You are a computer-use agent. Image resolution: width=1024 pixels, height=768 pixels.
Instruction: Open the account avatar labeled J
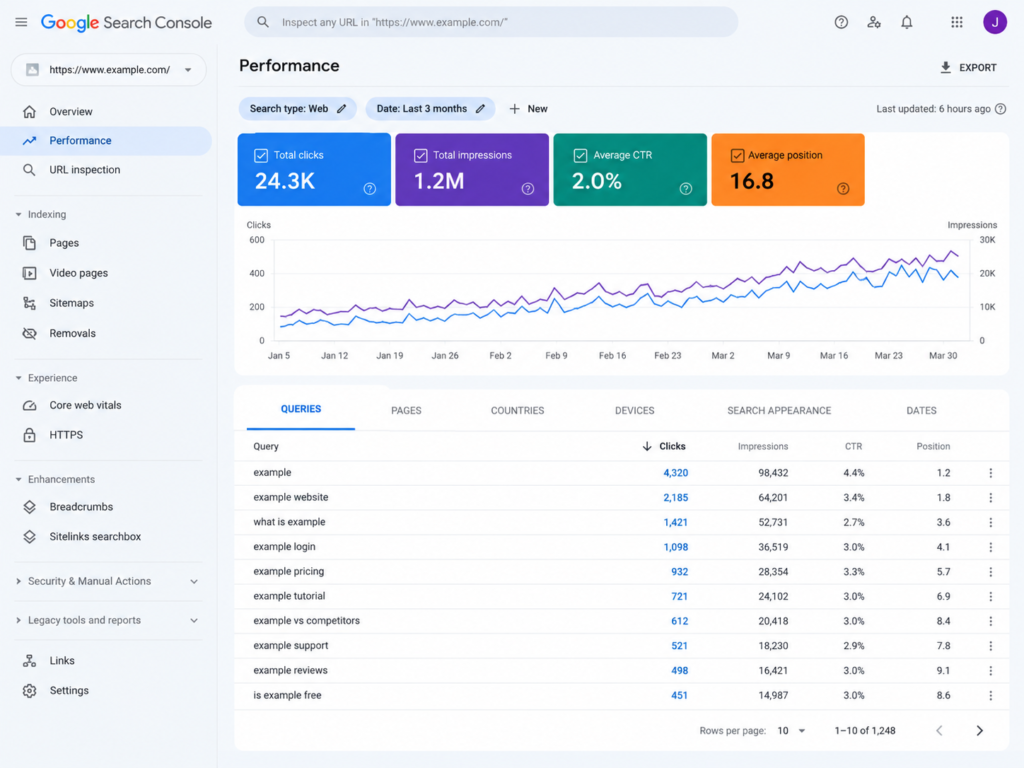(x=995, y=22)
